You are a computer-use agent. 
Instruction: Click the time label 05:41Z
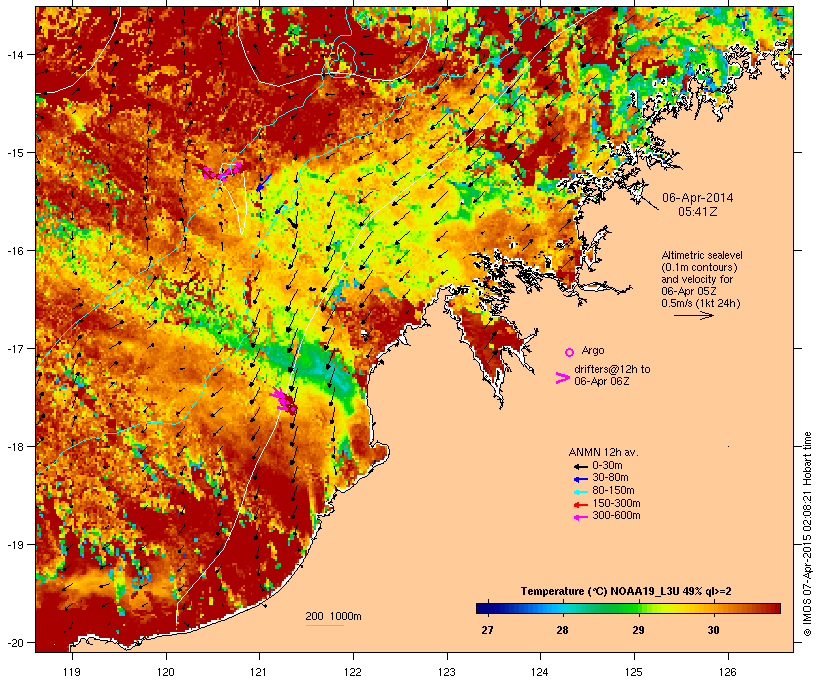(698, 212)
